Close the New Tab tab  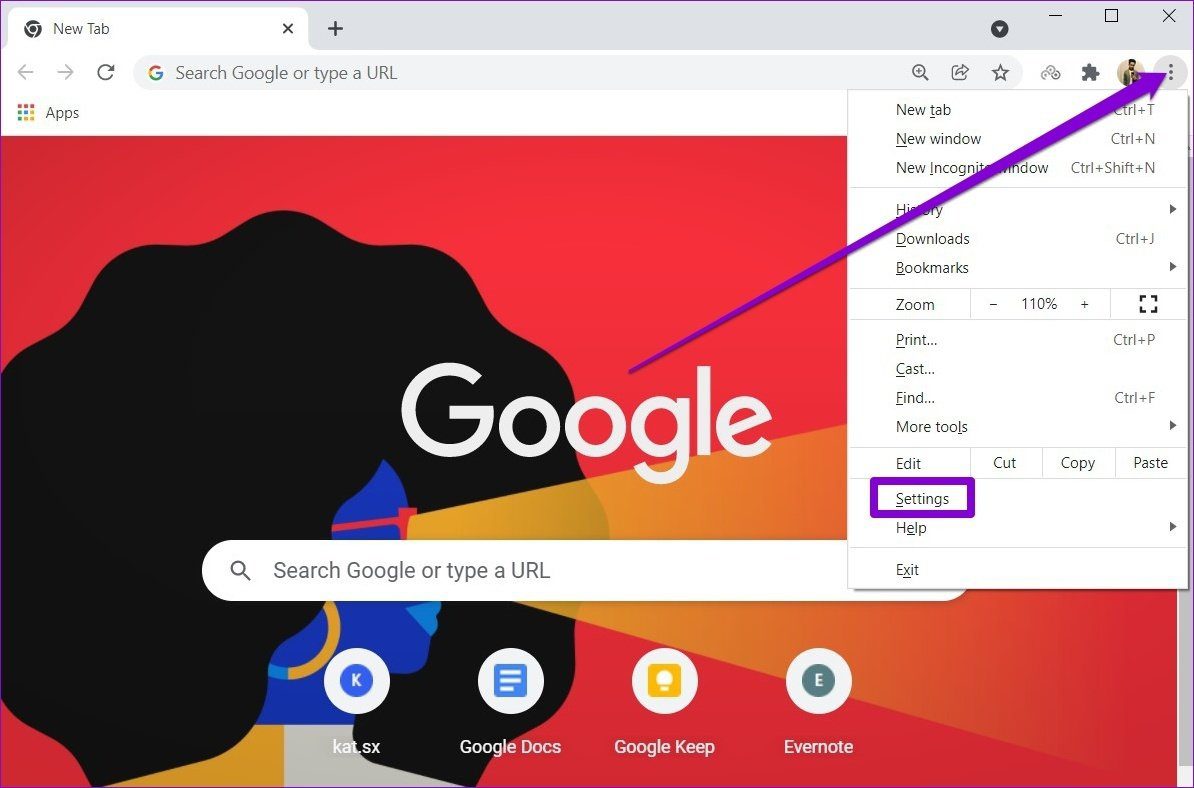pyautogui.click(x=288, y=28)
